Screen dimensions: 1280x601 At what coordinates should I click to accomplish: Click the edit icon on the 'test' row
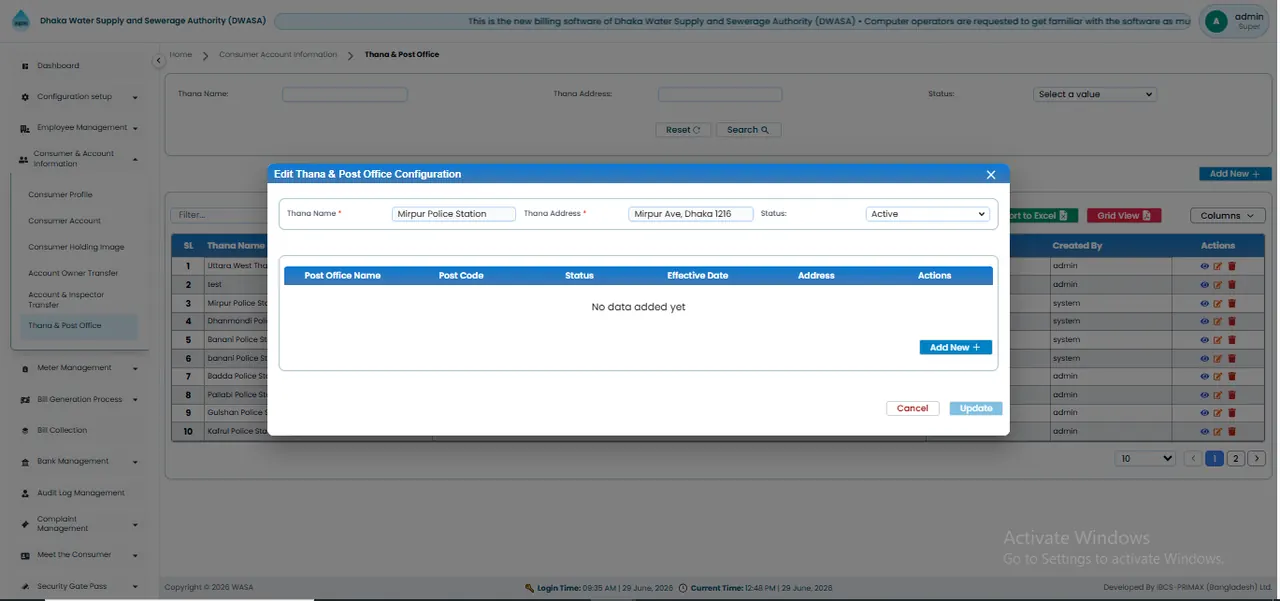point(1218,285)
